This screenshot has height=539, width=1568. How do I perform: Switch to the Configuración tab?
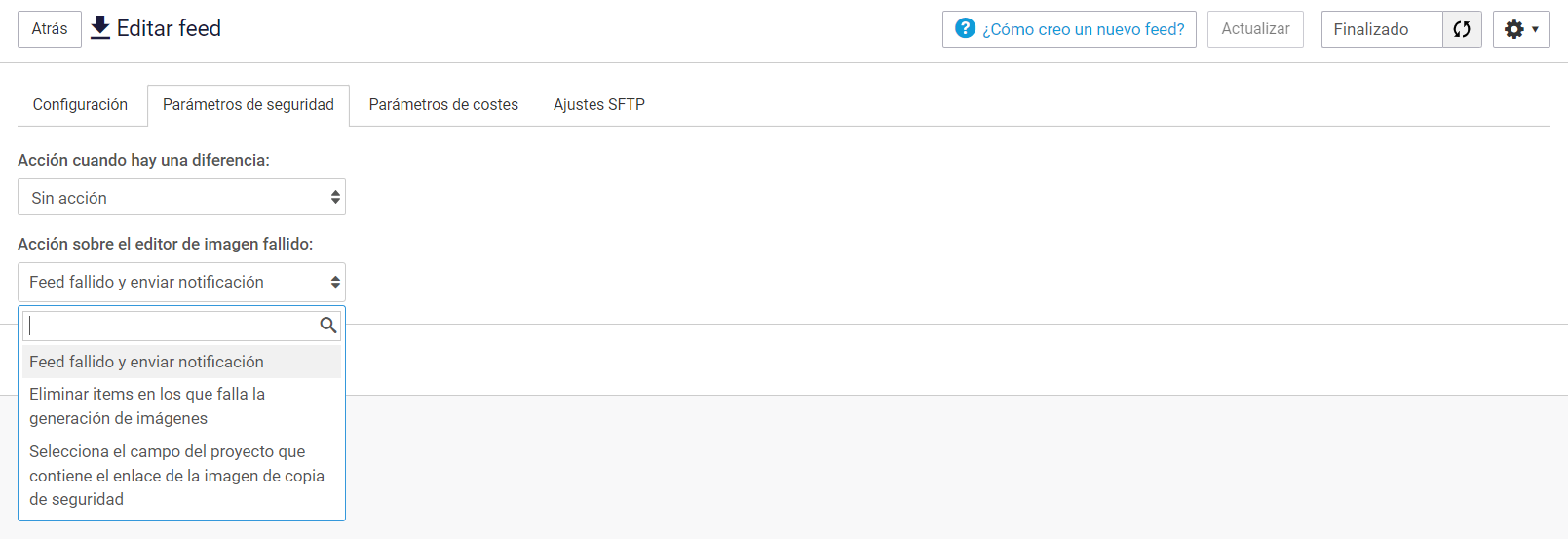click(80, 104)
